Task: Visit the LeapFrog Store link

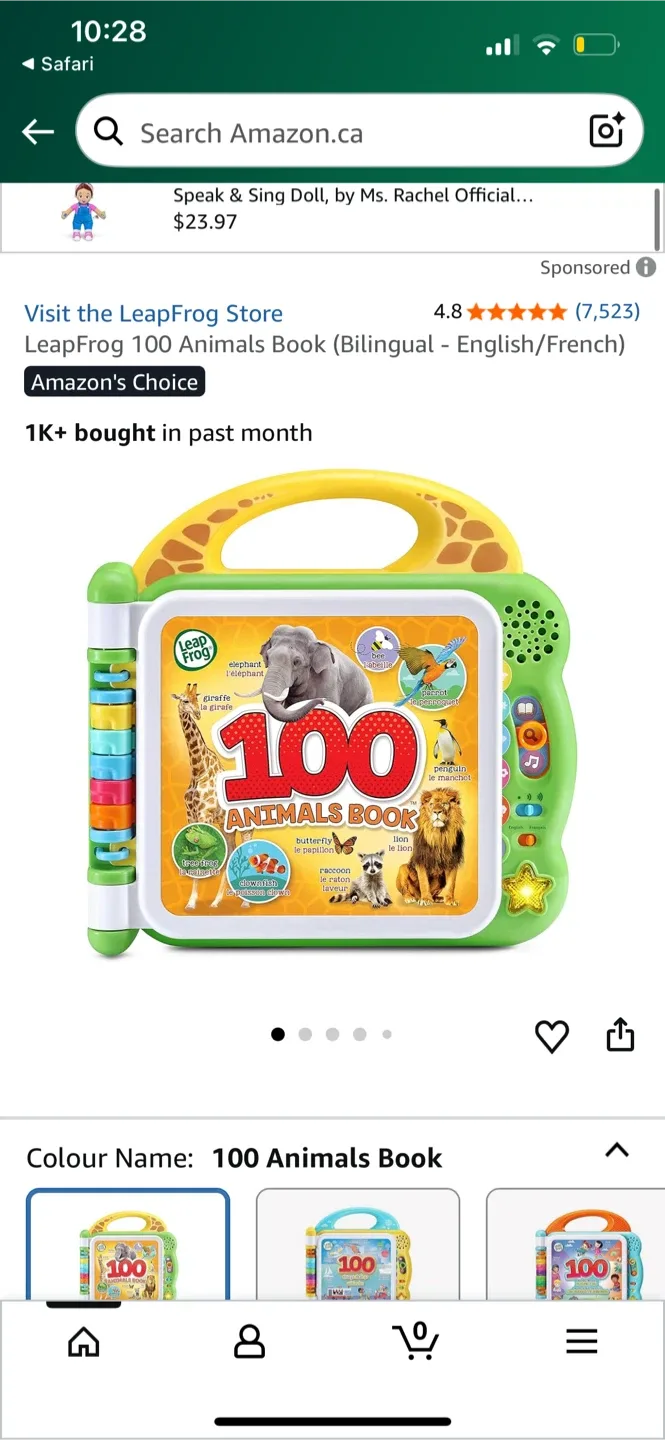Action: click(x=154, y=313)
